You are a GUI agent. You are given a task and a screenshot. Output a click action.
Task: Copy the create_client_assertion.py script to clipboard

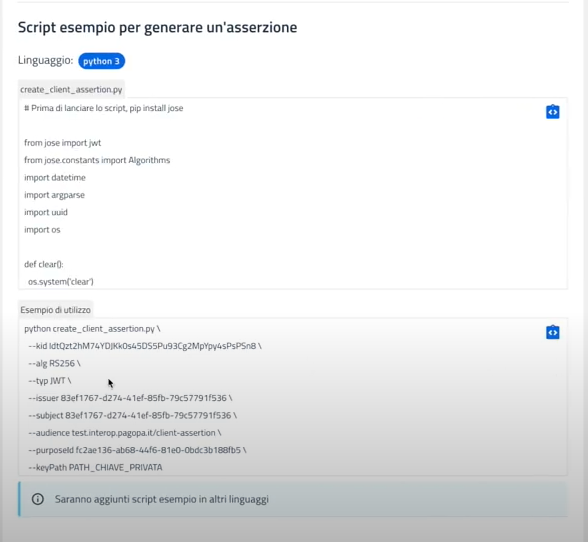coord(552,112)
